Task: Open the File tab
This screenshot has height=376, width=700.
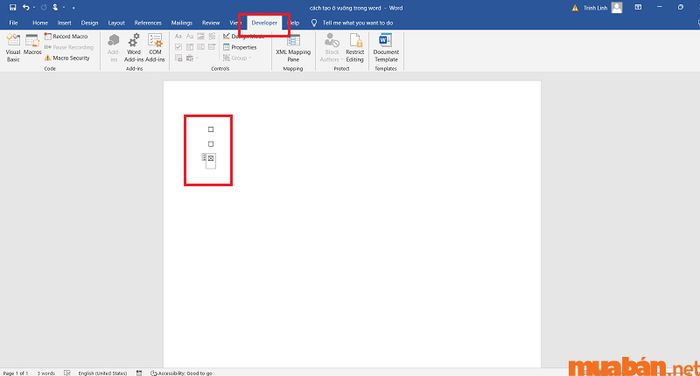Action: (x=13, y=22)
